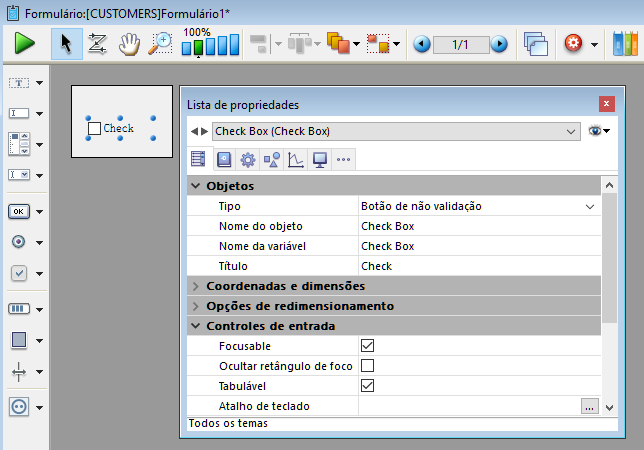Expand Opções de redimensionamento section
The image size is (644, 450).
[196, 306]
